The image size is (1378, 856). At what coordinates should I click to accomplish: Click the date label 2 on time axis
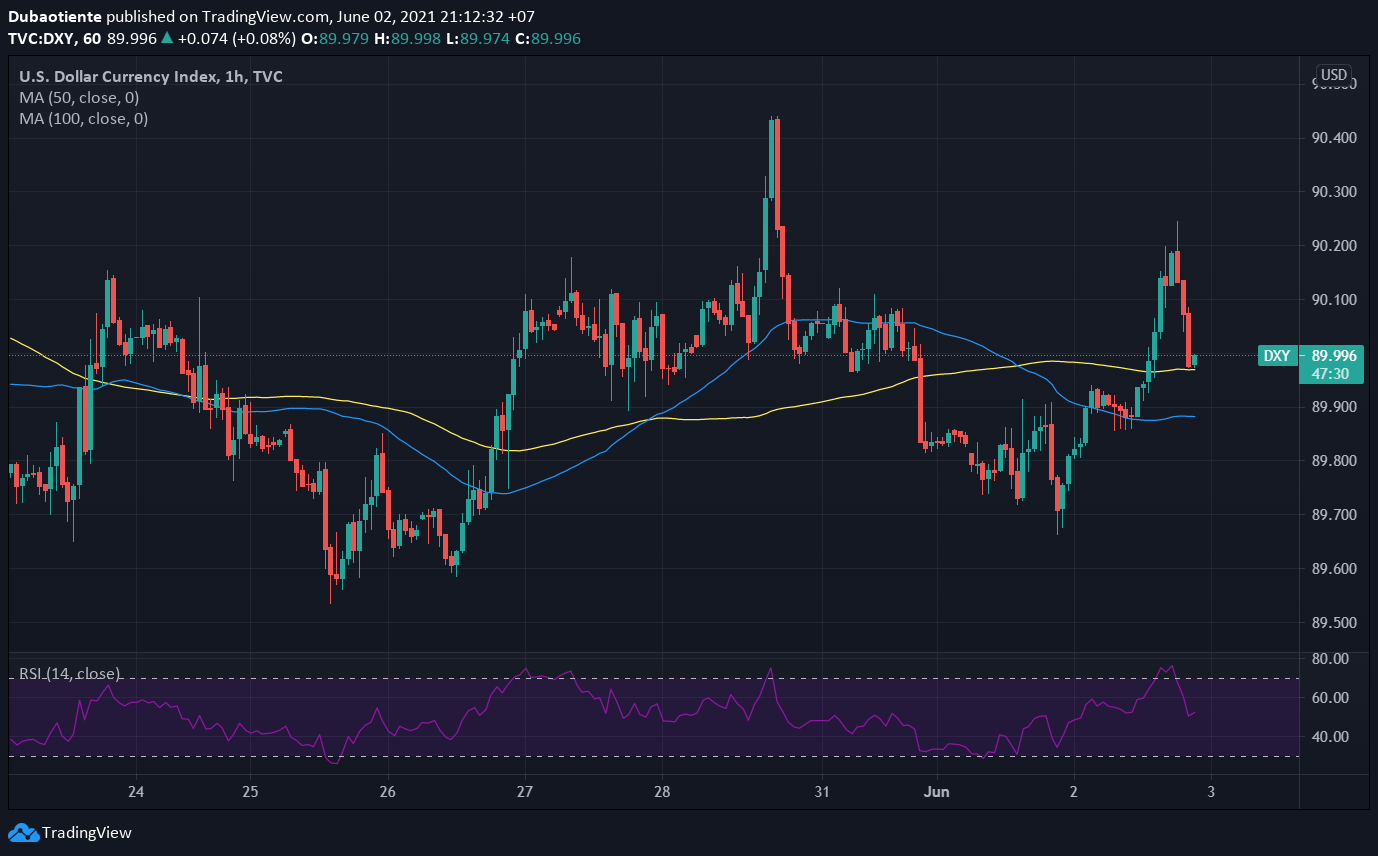coord(1073,792)
